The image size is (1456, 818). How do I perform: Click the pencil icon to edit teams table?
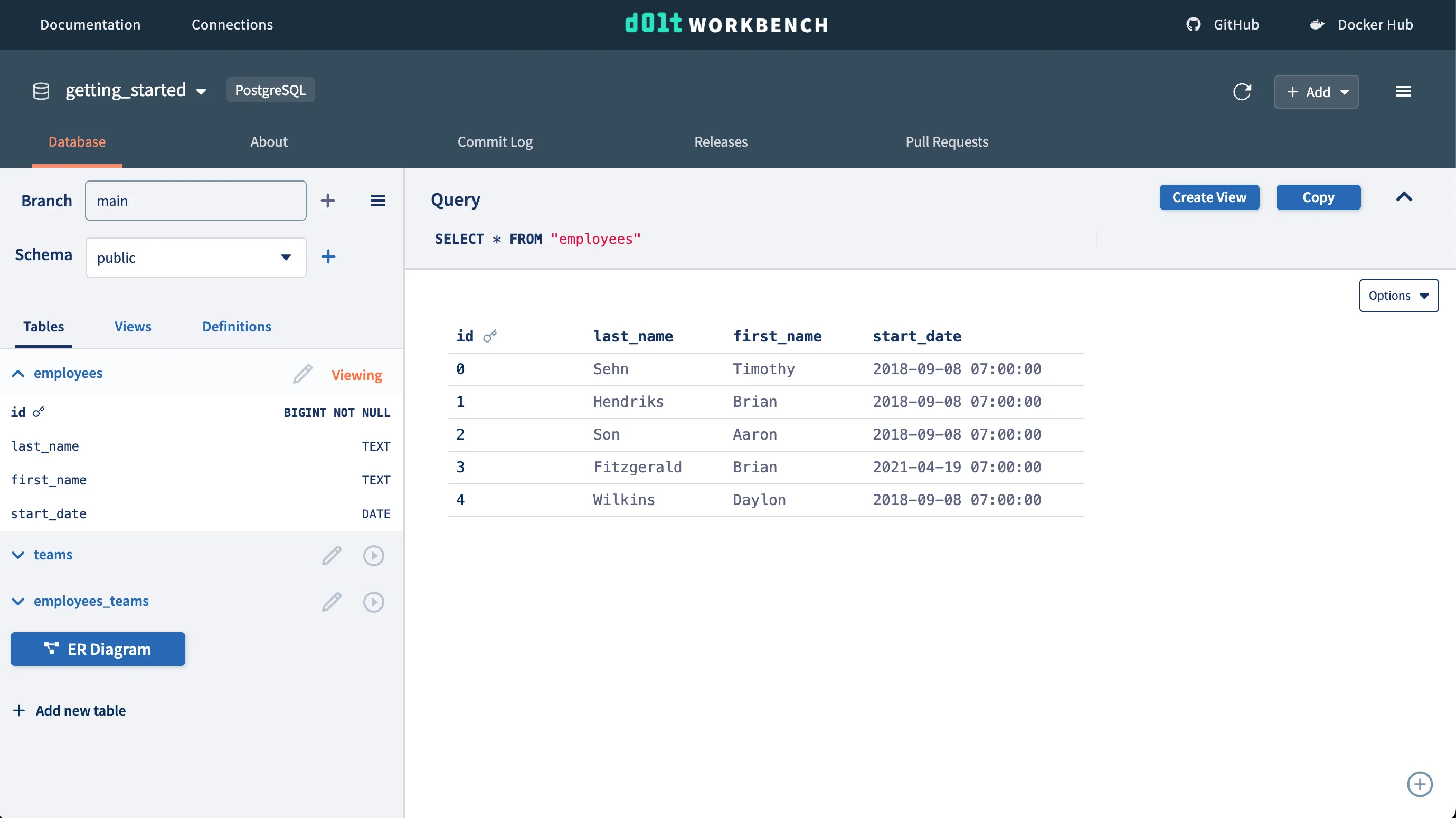[x=331, y=555]
